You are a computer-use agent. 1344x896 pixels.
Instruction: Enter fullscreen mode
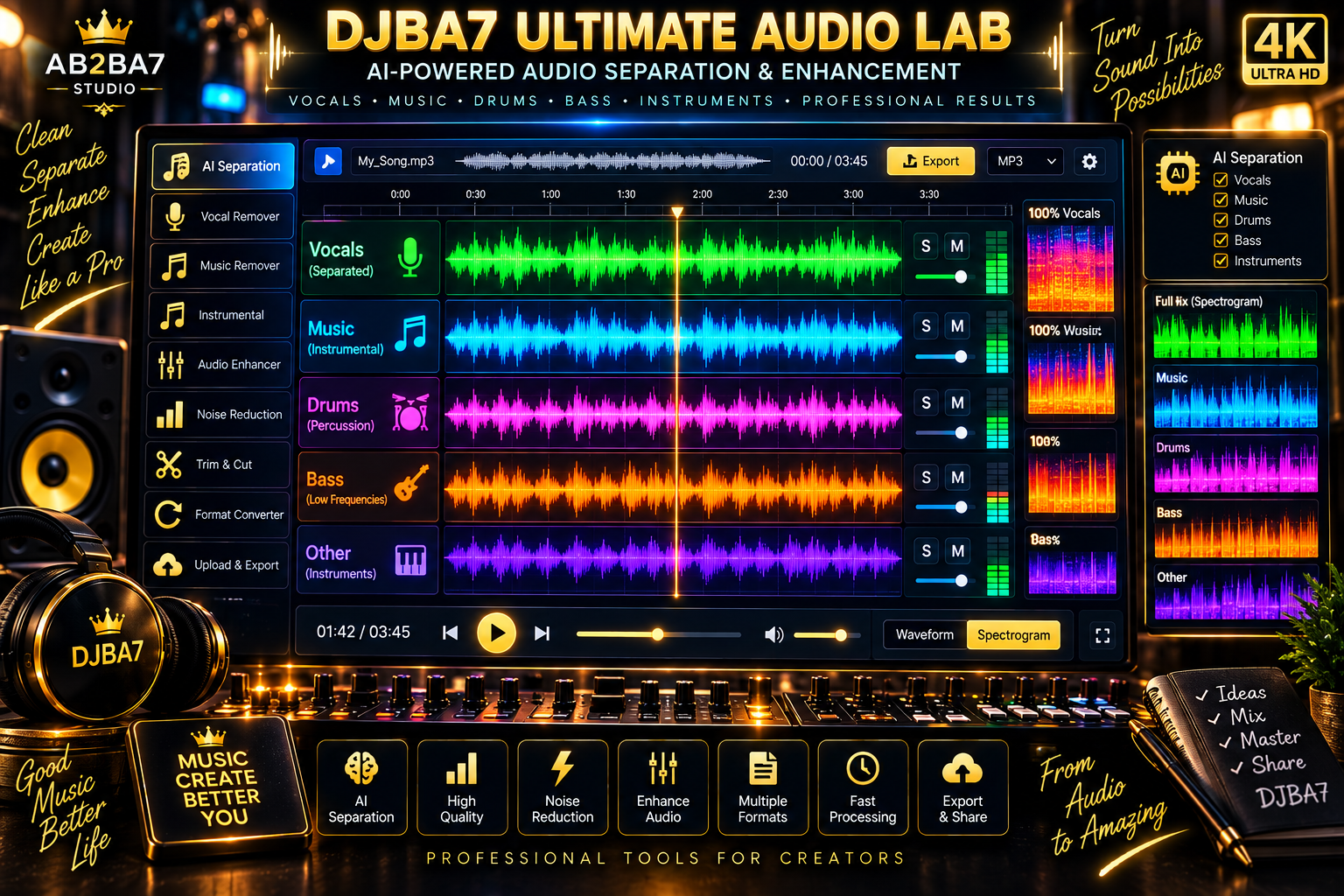coord(1102,635)
